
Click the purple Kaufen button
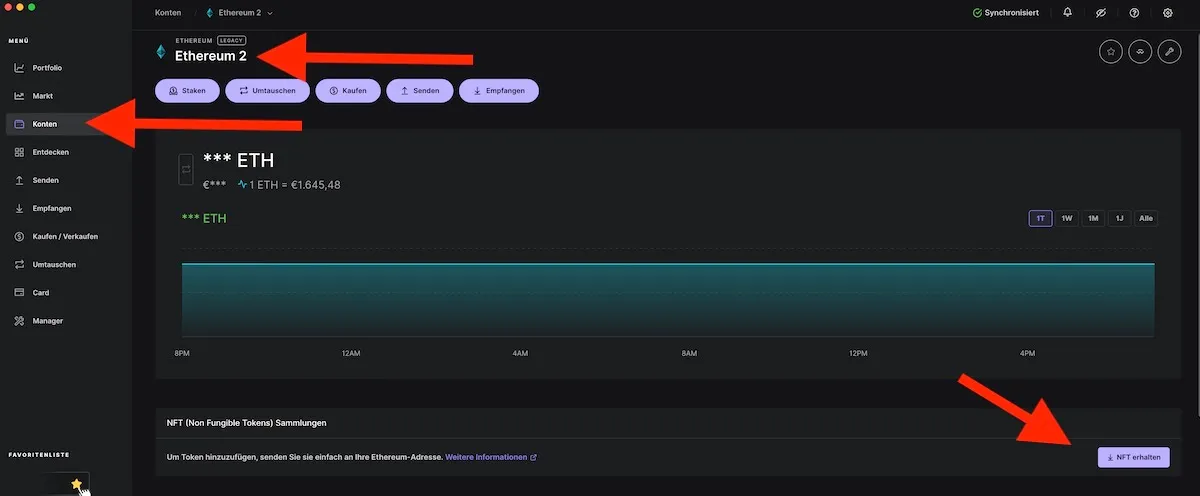(348, 91)
